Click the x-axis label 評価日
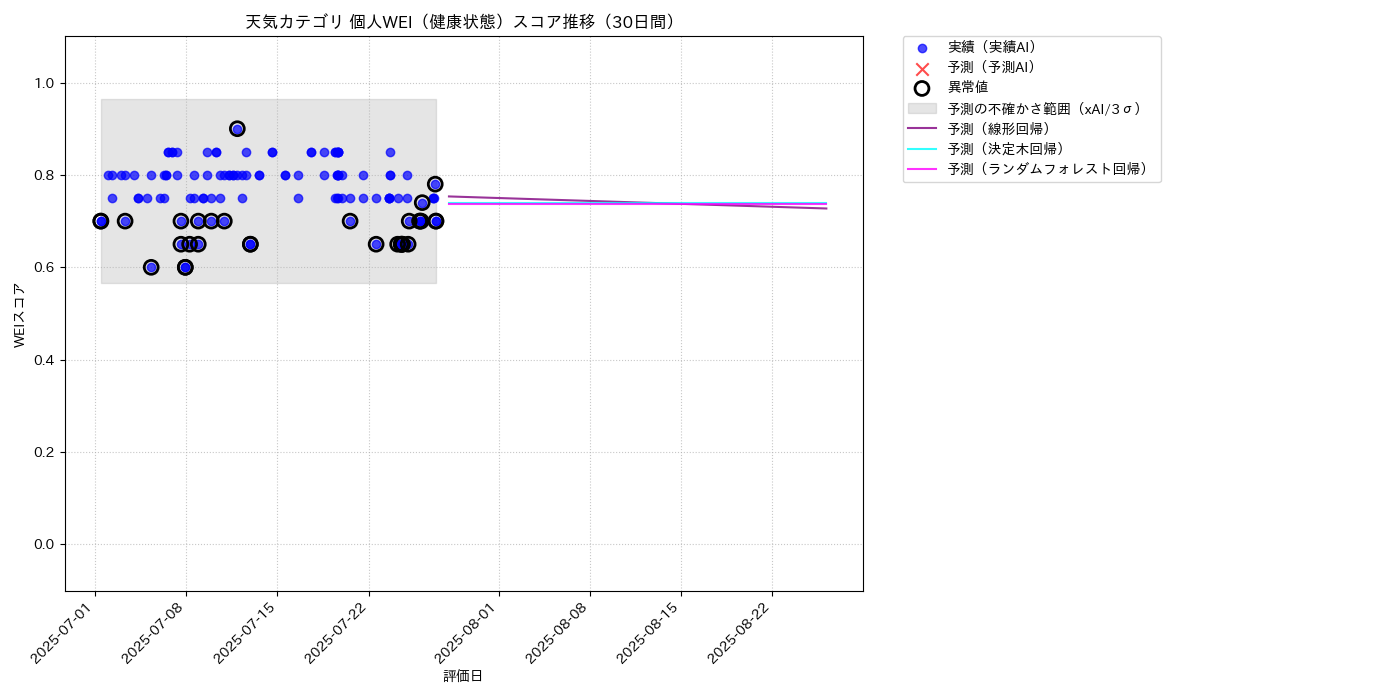Viewport: 1400px width, 700px height. click(463, 676)
